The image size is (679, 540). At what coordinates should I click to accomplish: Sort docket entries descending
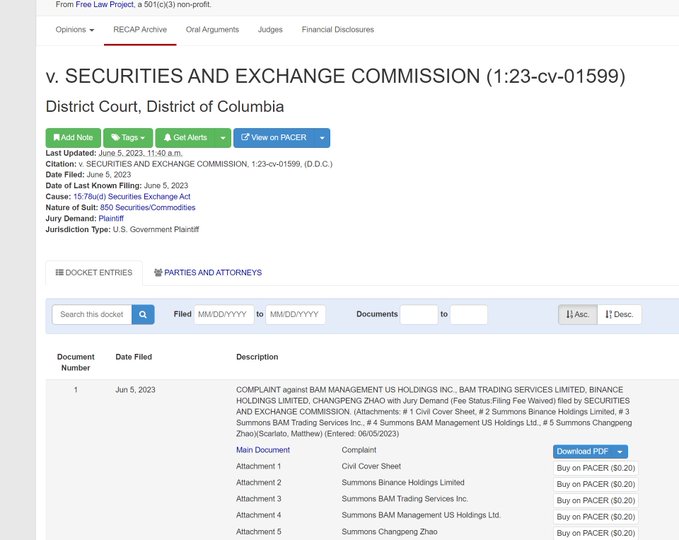click(x=619, y=314)
